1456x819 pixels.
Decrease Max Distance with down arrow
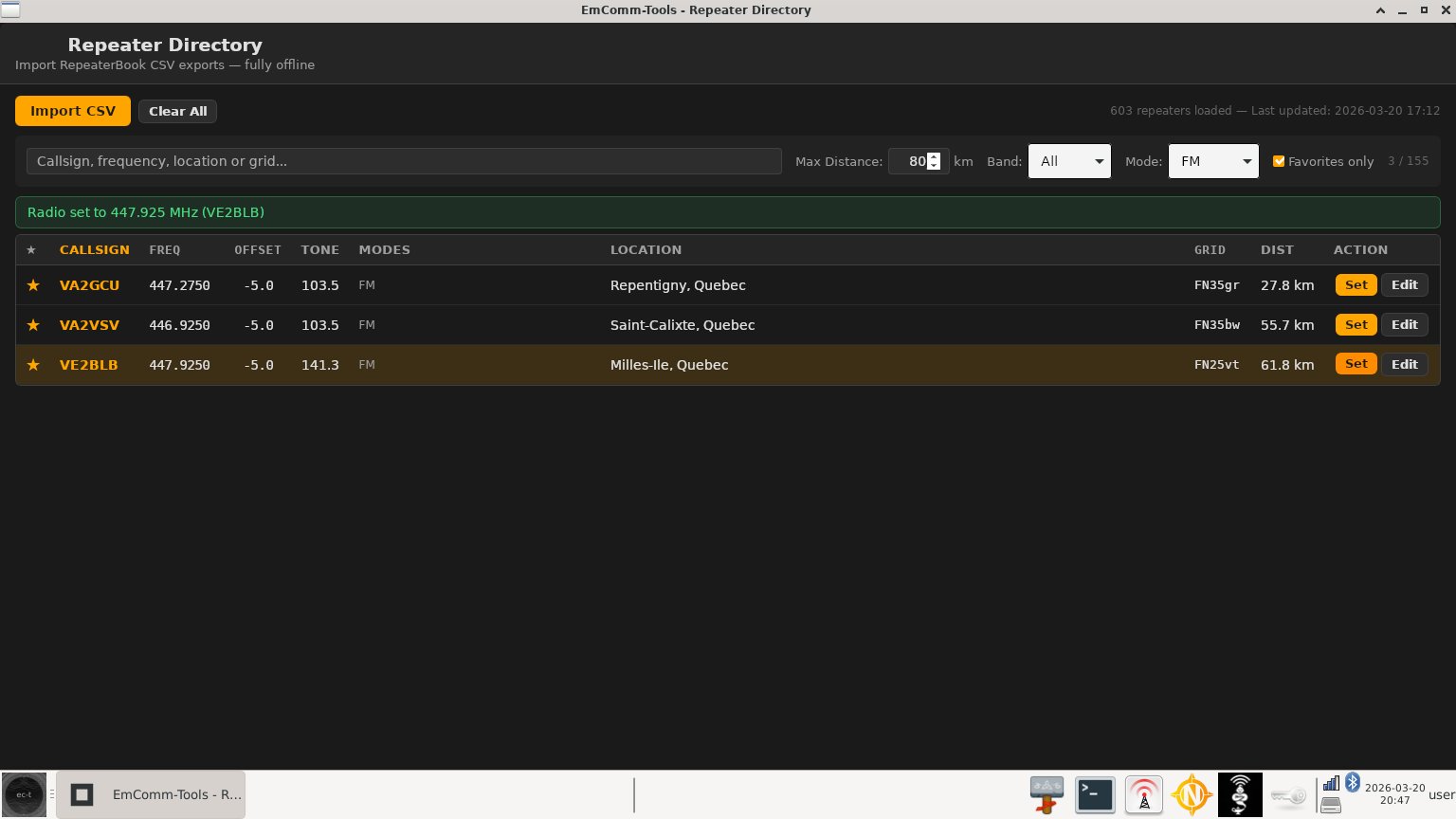(934, 166)
